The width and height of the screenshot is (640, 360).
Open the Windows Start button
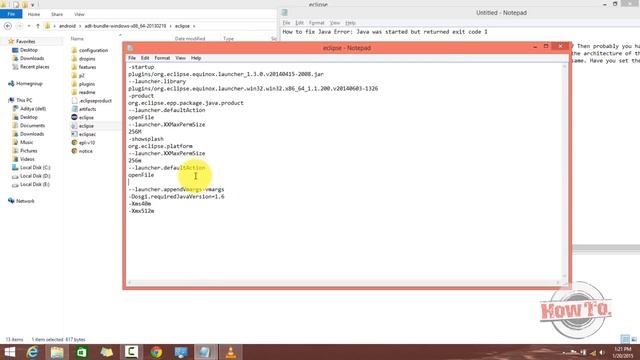point(9,352)
